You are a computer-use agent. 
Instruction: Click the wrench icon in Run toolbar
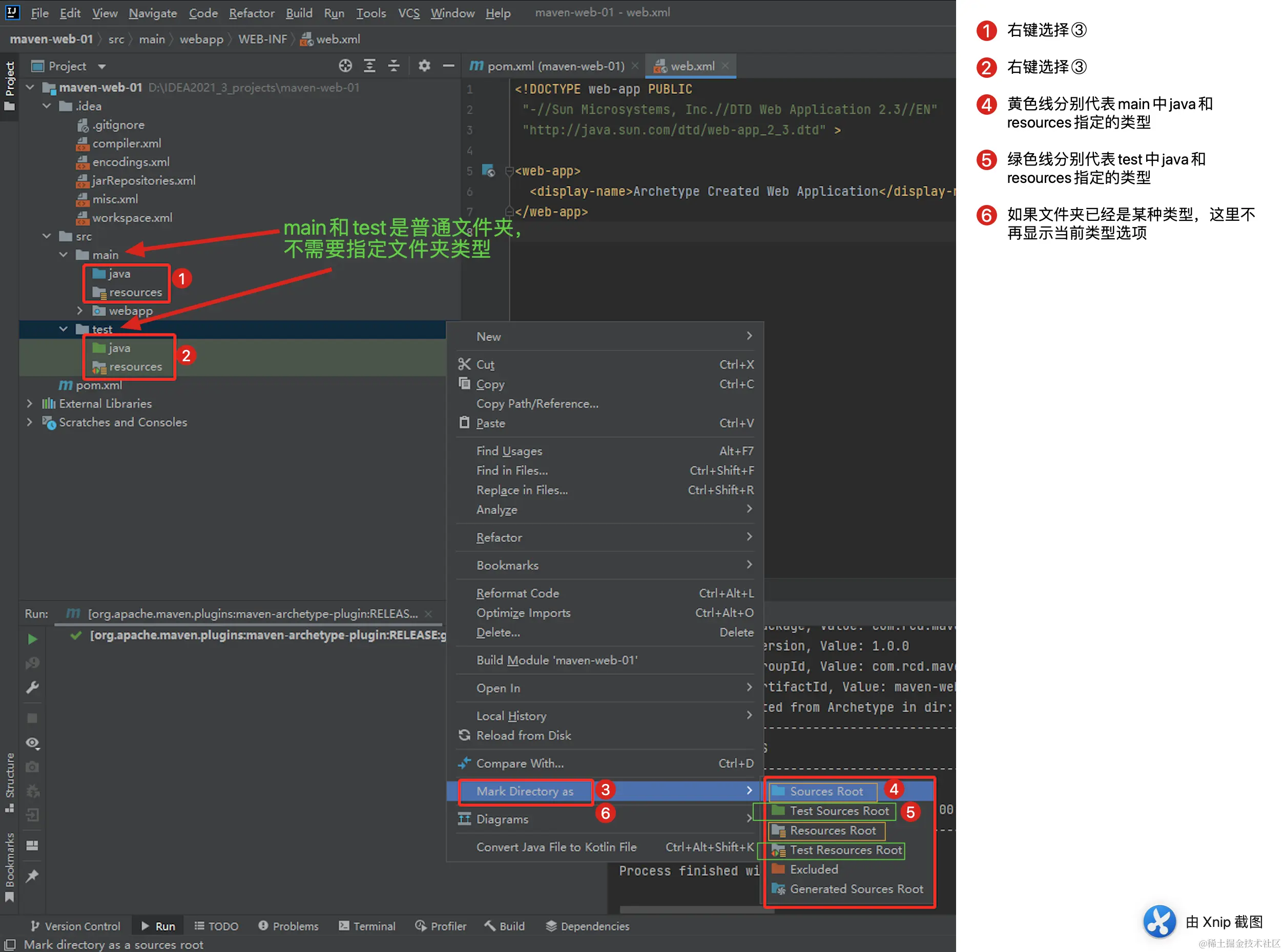click(x=32, y=688)
